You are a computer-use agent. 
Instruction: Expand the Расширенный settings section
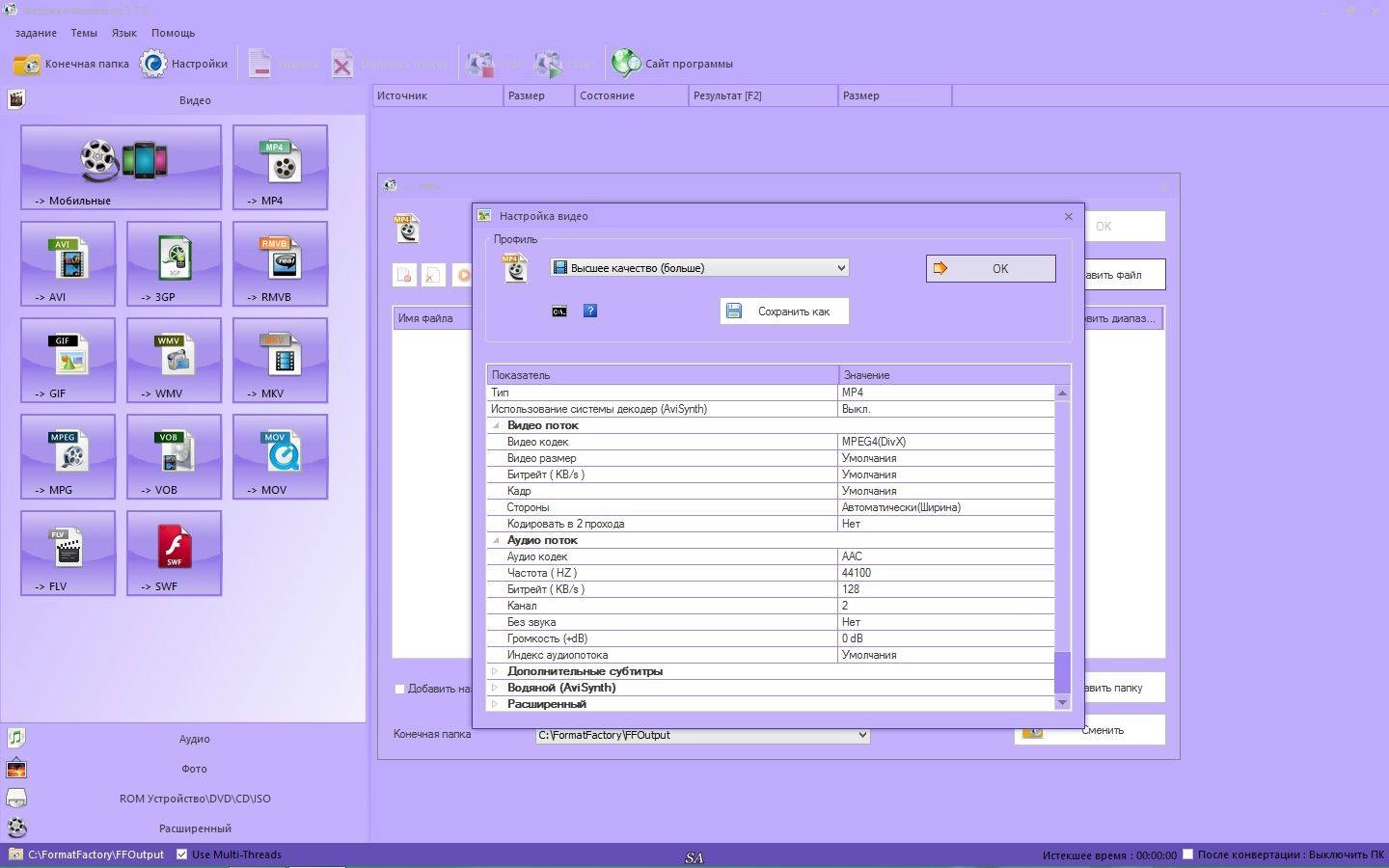tap(495, 704)
